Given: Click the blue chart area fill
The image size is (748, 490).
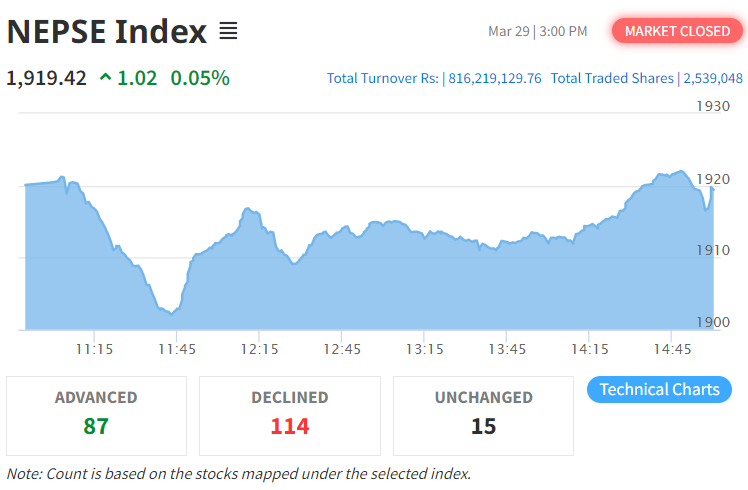Looking at the screenshot, I should (400, 290).
